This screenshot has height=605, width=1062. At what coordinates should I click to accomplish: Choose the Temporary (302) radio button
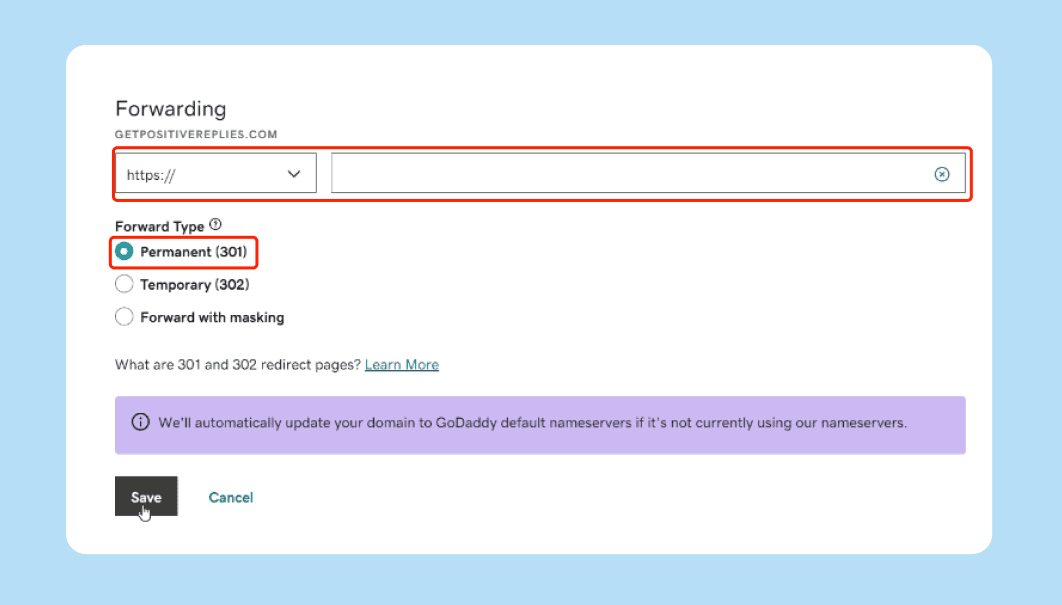(124, 285)
